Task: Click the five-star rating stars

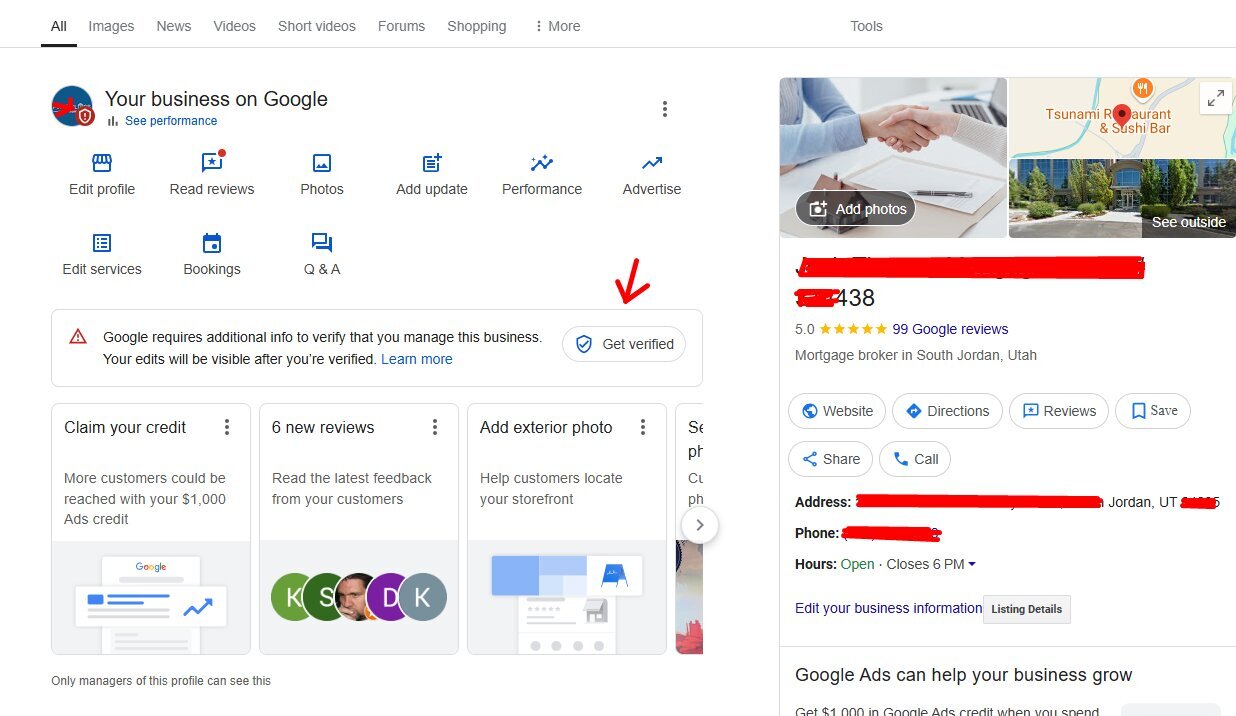Action: point(852,329)
